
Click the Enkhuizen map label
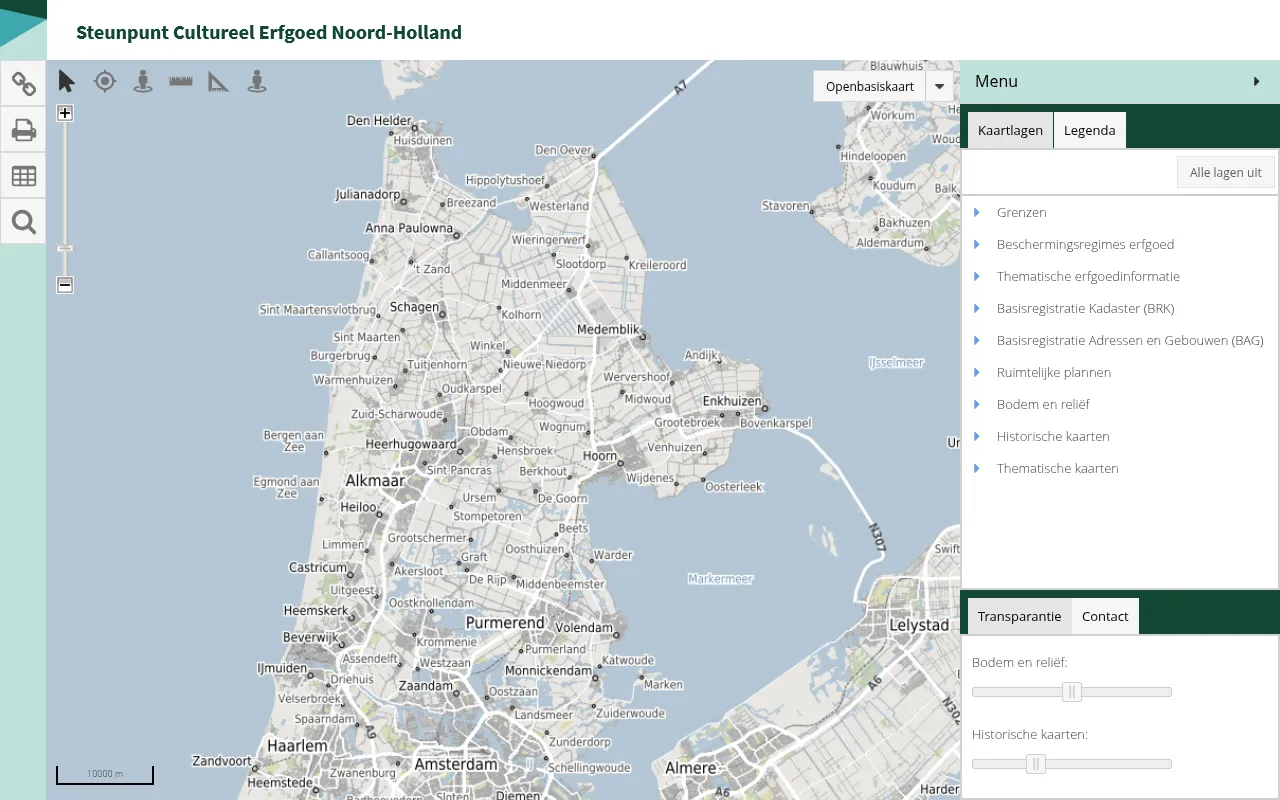click(732, 401)
